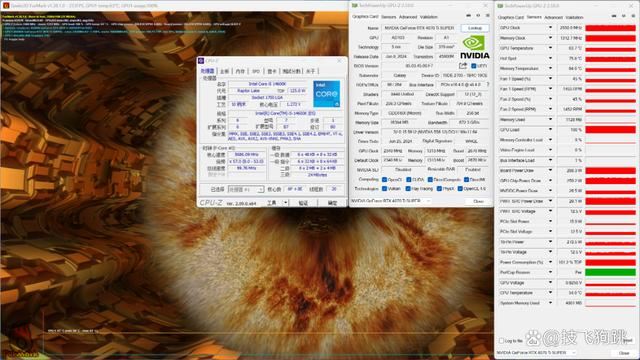Image resolution: width=640 pixels, height=360 pixels.
Task: Toggle the CUDA checkbox
Action: 408,180
